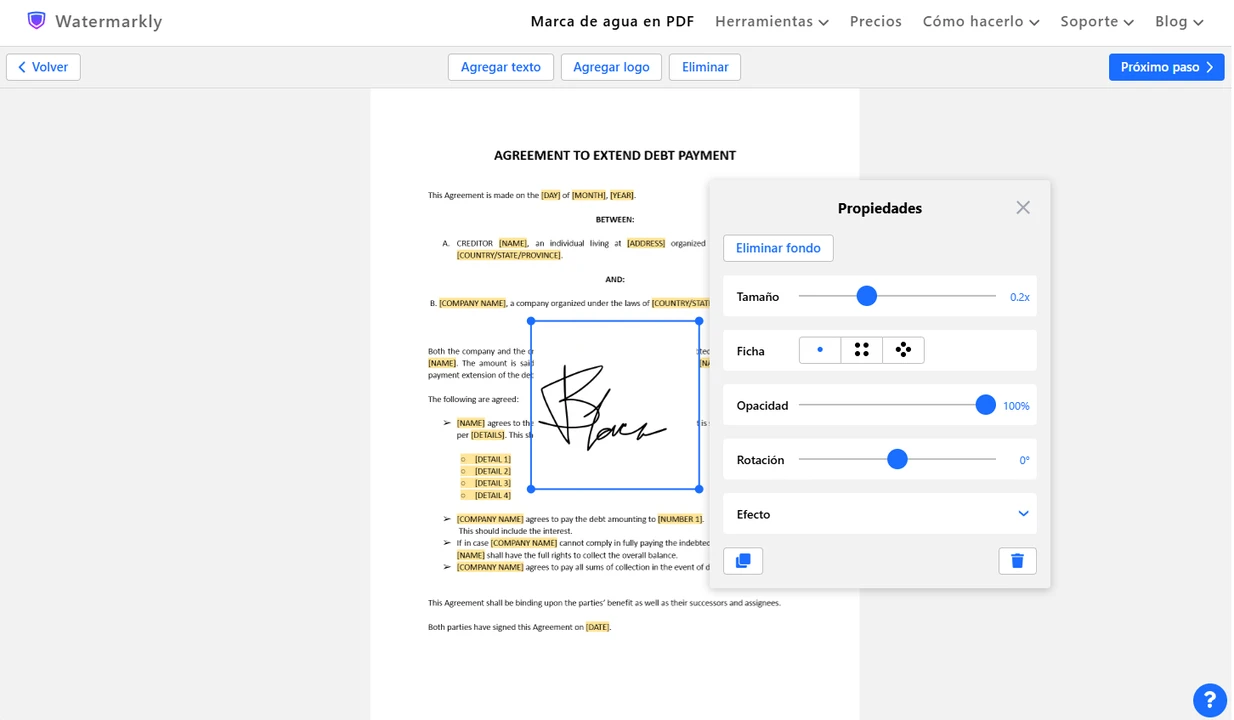Click Agregar logo button
This screenshot has height=720, width=1234.
[611, 67]
